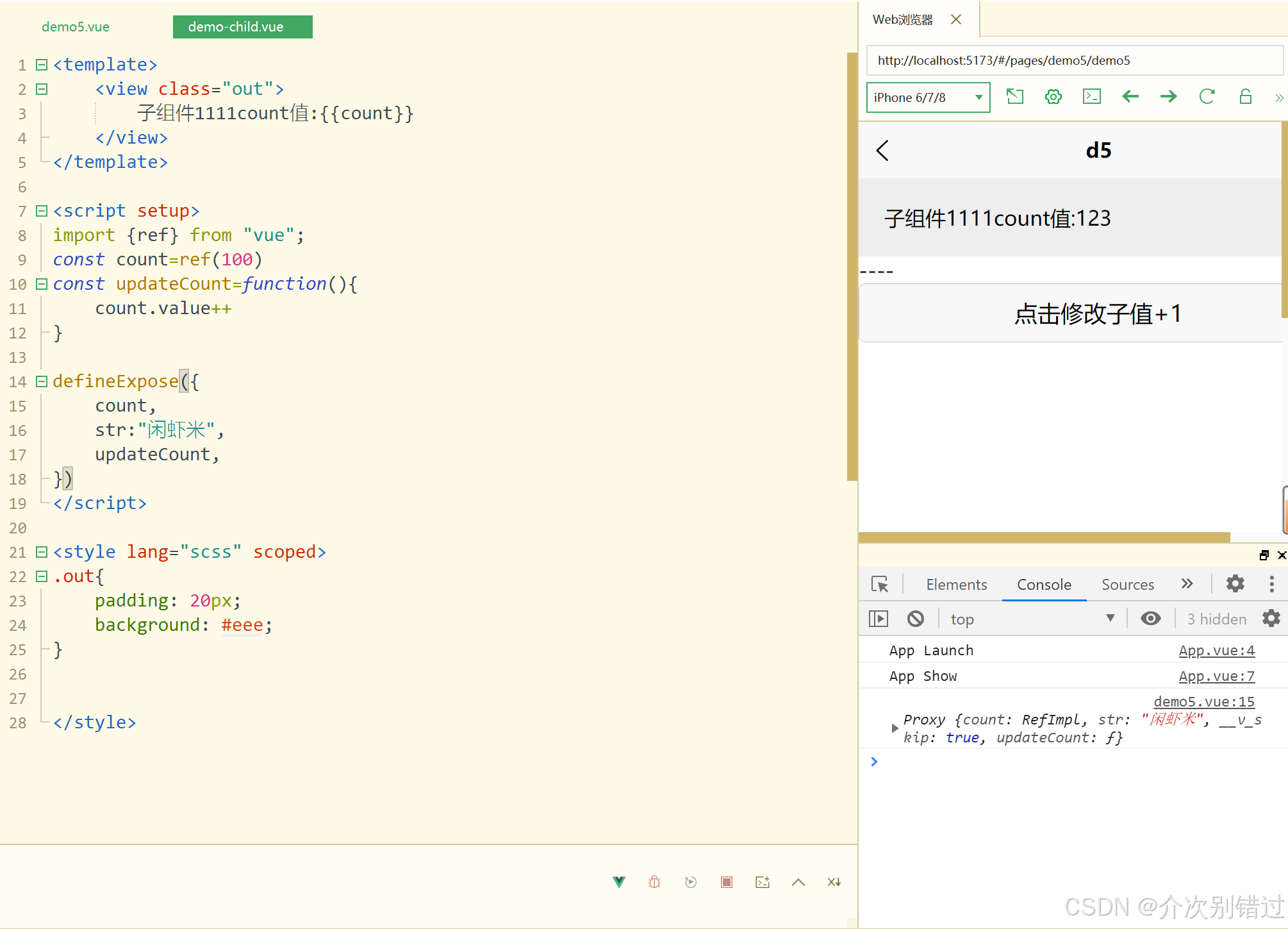This screenshot has height=929, width=1288.
Task: Switch to the demo5.vue tab
Action: click(76, 27)
